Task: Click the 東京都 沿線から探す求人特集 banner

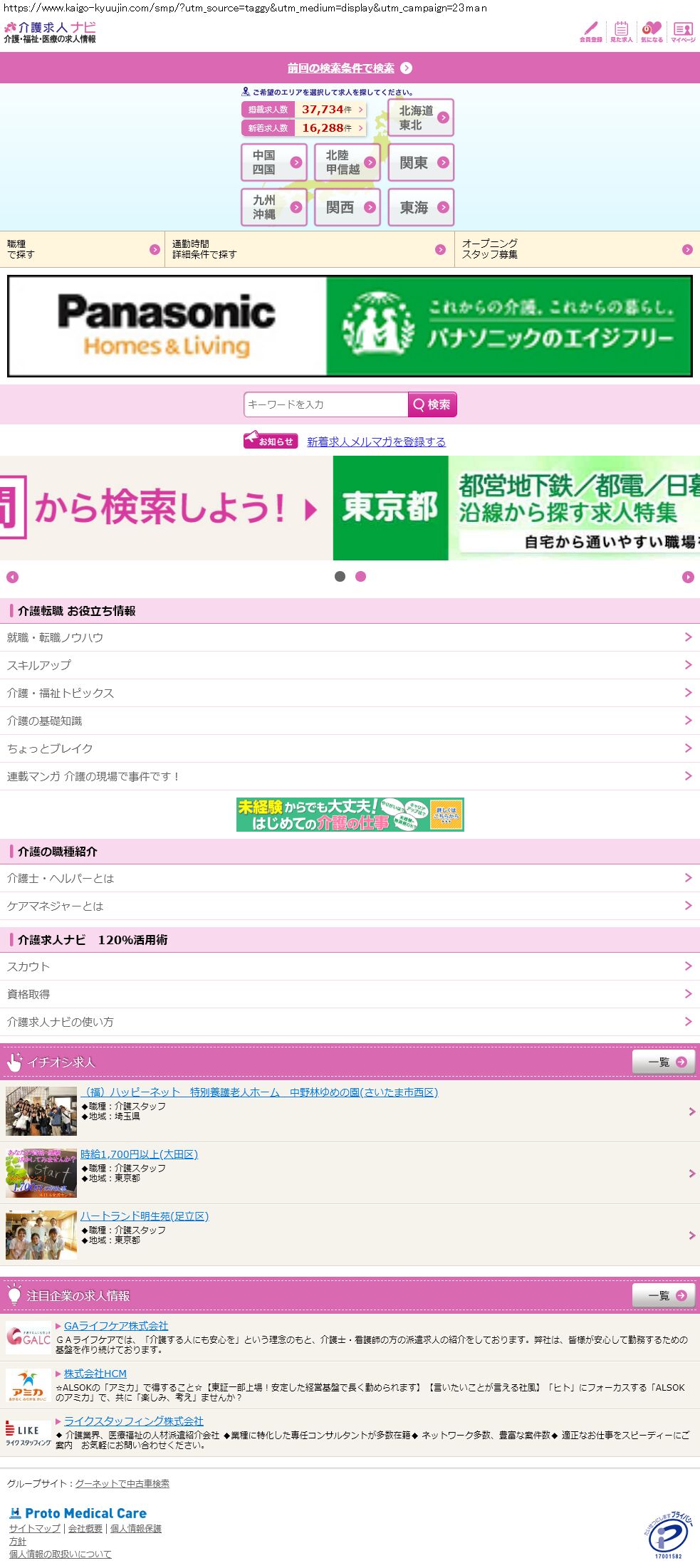Action: (x=516, y=508)
